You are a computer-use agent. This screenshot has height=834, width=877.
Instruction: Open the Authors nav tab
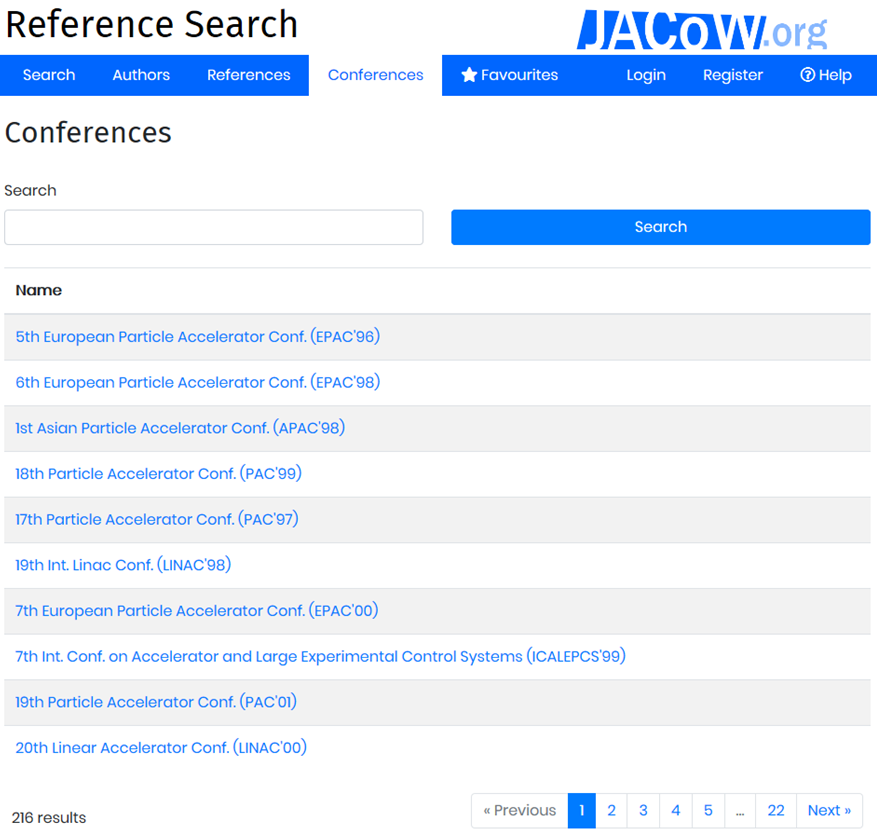[141, 75]
